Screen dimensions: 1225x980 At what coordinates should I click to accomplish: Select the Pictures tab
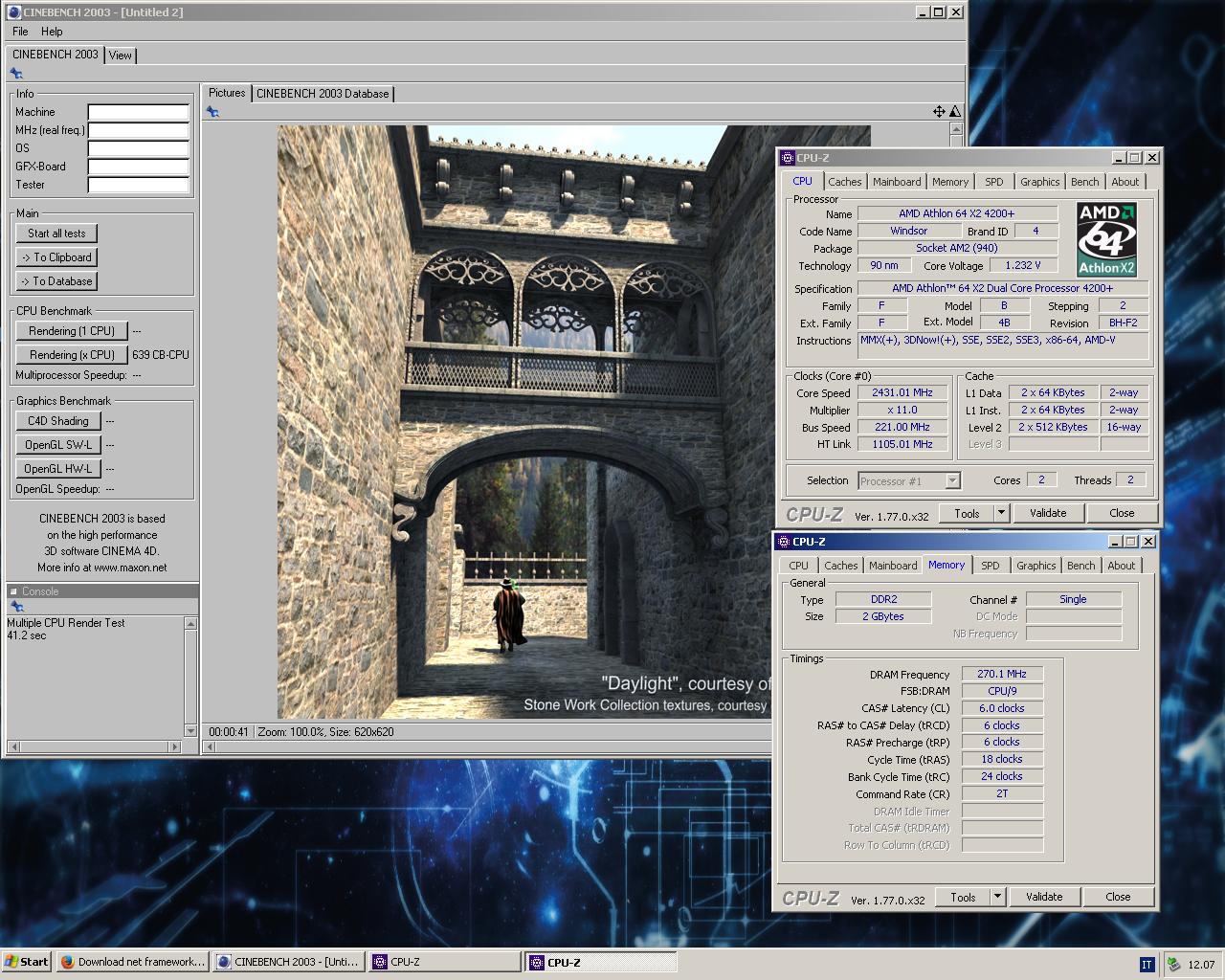pos(227,93)
